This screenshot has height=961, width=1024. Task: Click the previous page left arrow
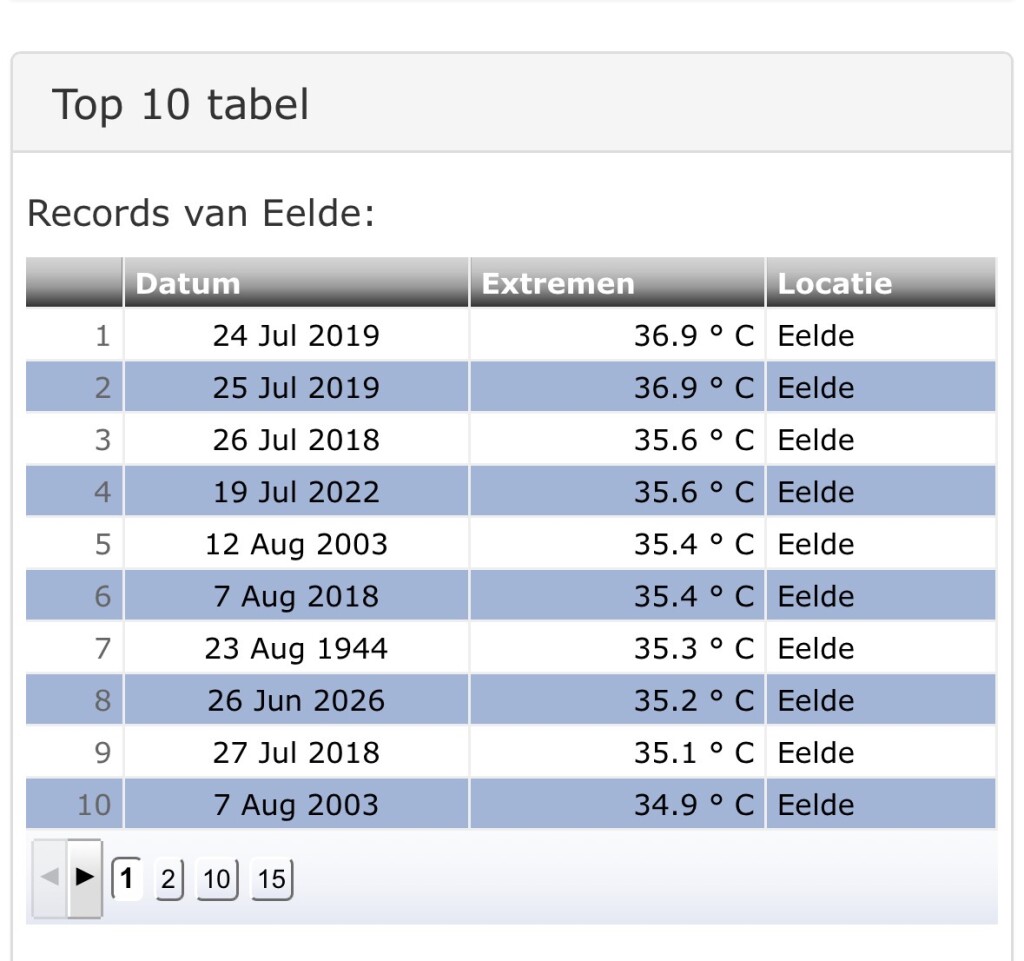[50, 878]
